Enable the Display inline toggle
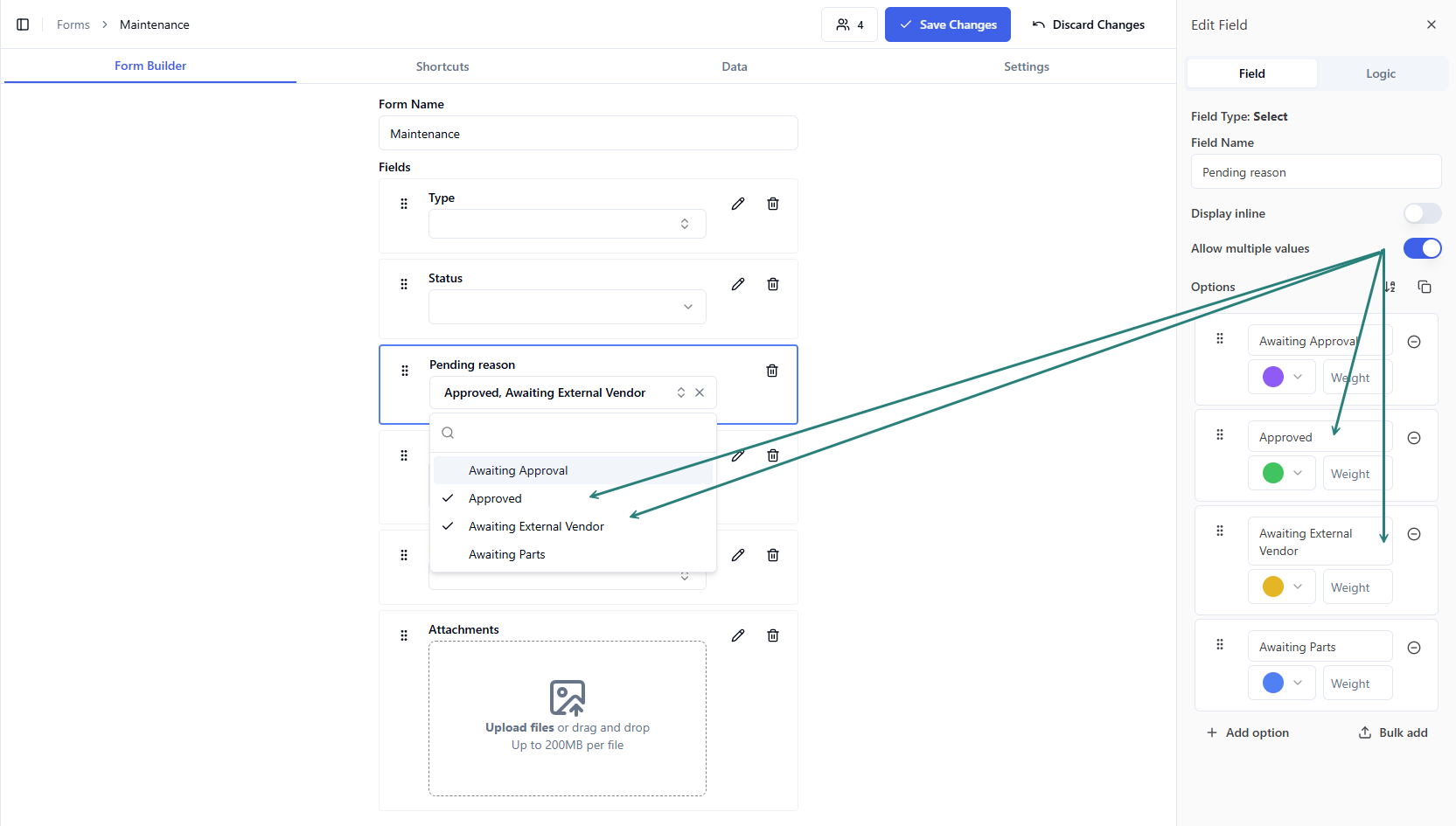Viewport: 1456px width, 826px height. pyautogui.click(x=1422, y=213)
